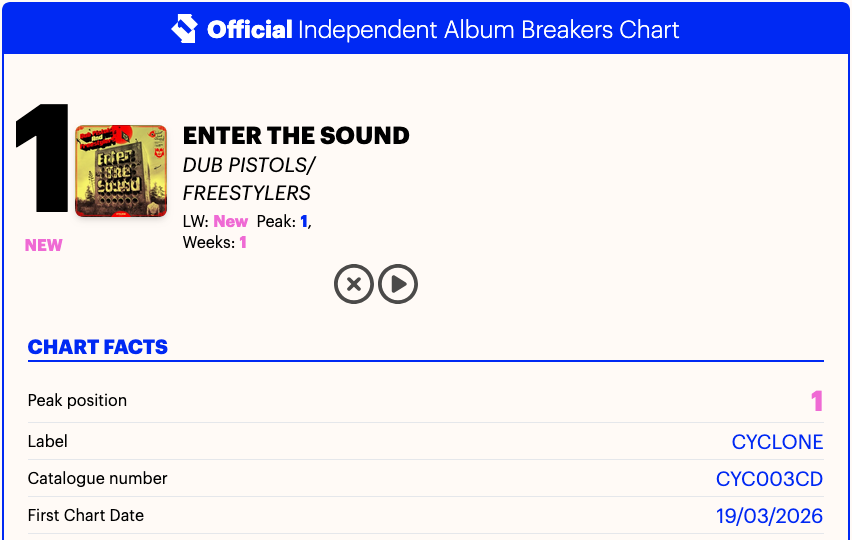Click the 'Catalogue number' row label

point(98,479)
